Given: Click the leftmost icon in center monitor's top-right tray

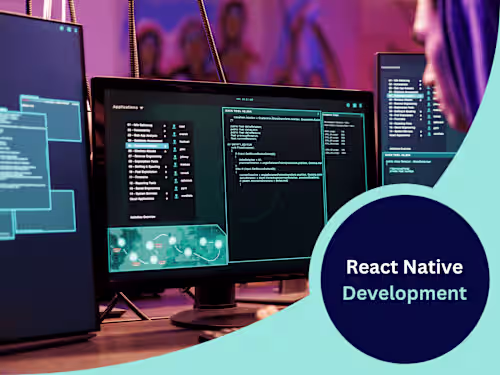Looking at the screenshot, I should [x=348, y=105].
